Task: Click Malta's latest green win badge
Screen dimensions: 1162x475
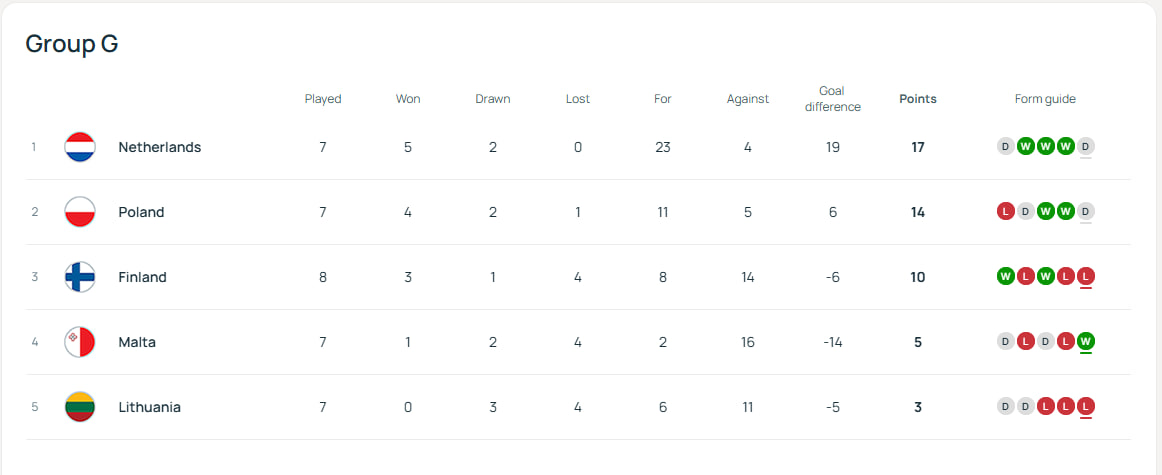Action: tap(1086, 342)
